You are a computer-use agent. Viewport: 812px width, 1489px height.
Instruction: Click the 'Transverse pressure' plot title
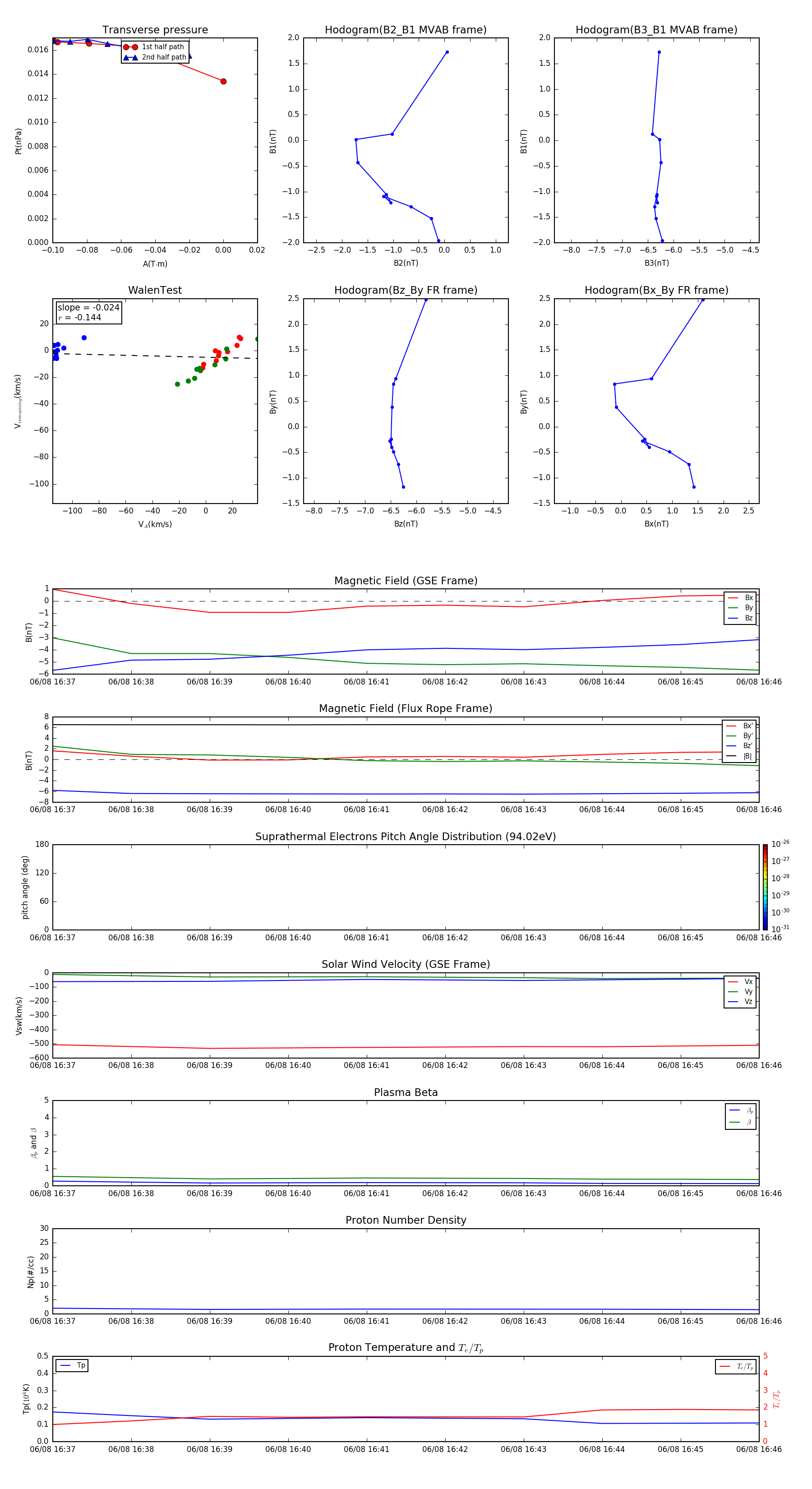click(x=155, y=30)
